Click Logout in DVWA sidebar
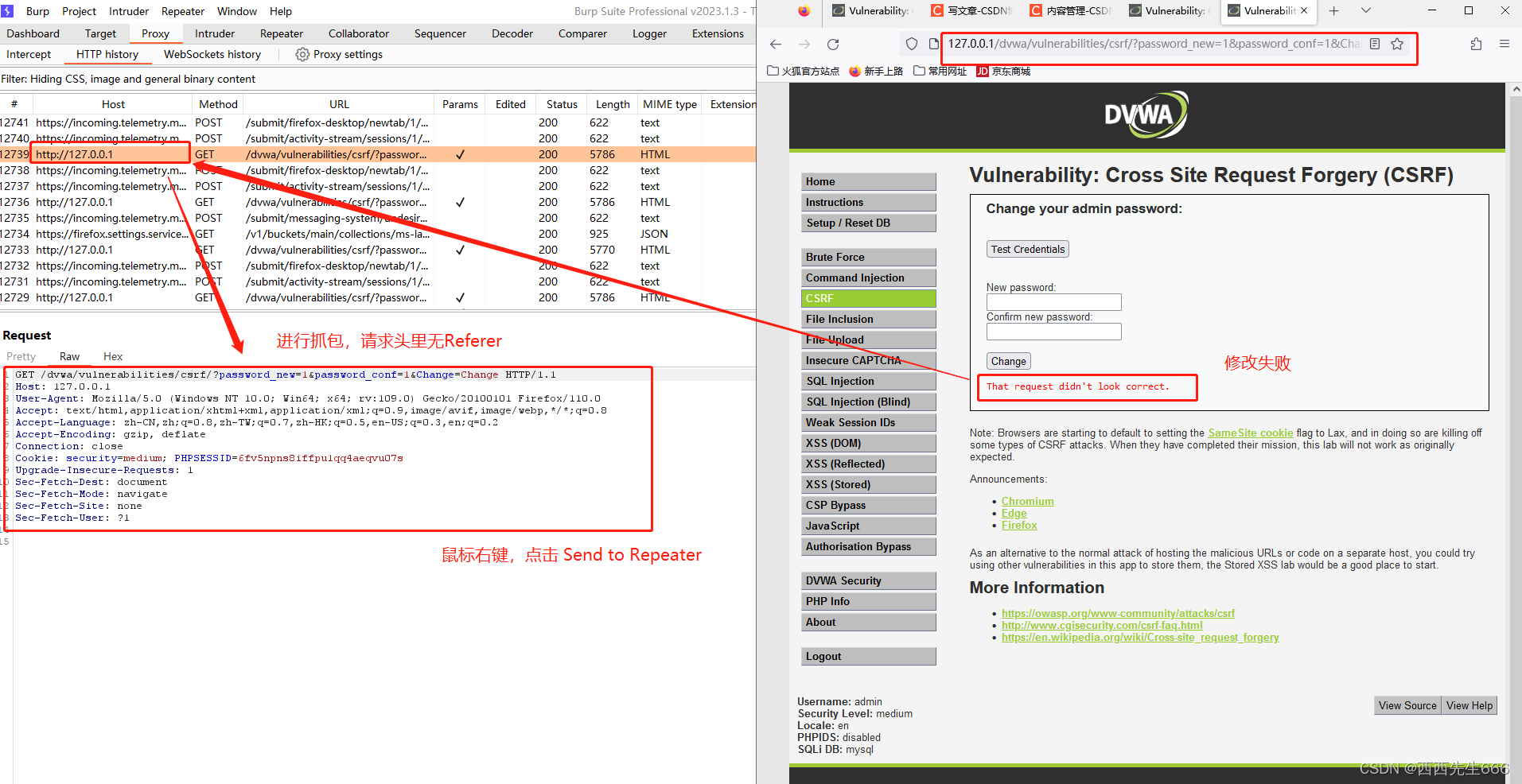 coord(868,656)
